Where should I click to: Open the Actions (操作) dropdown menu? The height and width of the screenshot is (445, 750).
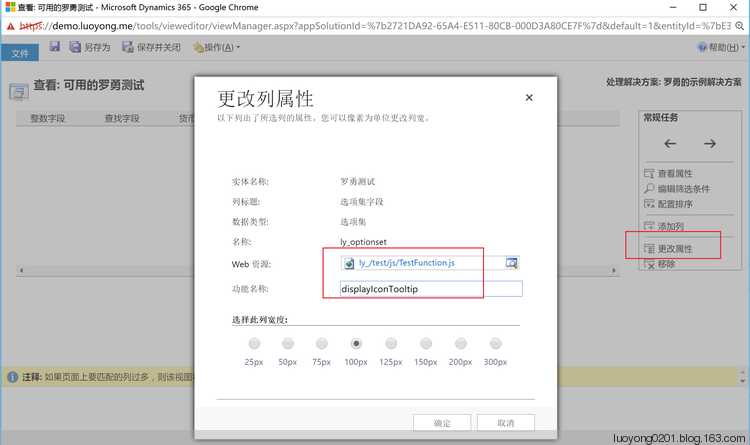(217, 47)
